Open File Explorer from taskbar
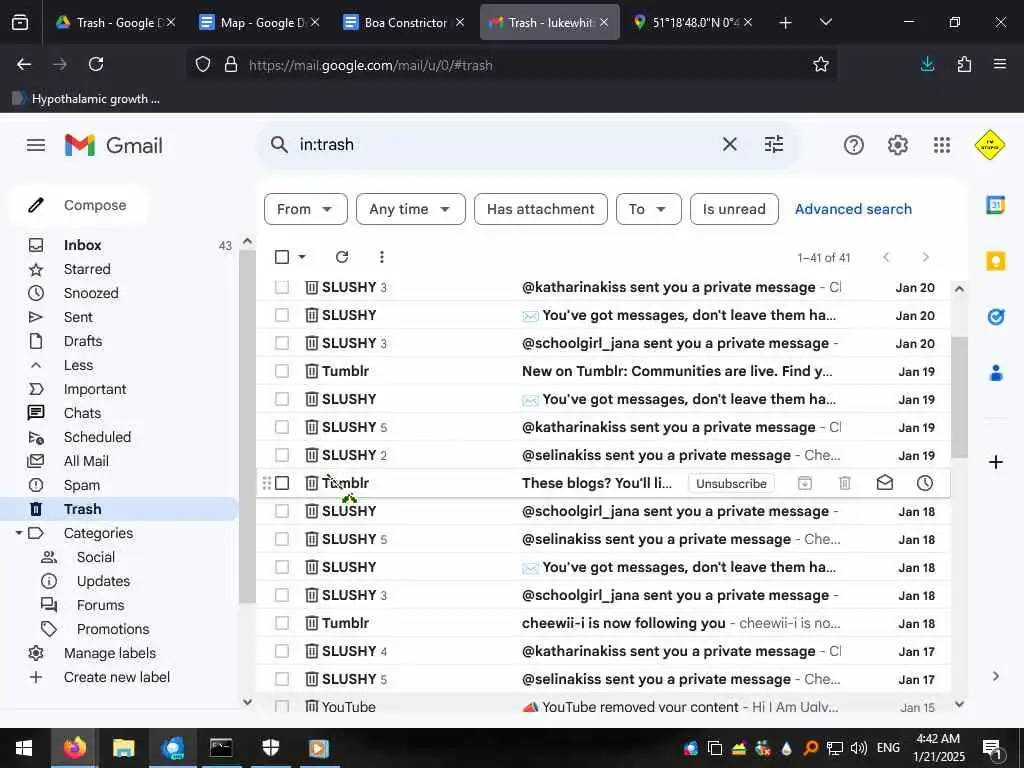This screenshot has height=768, width=1024. (x=123, y=748)
